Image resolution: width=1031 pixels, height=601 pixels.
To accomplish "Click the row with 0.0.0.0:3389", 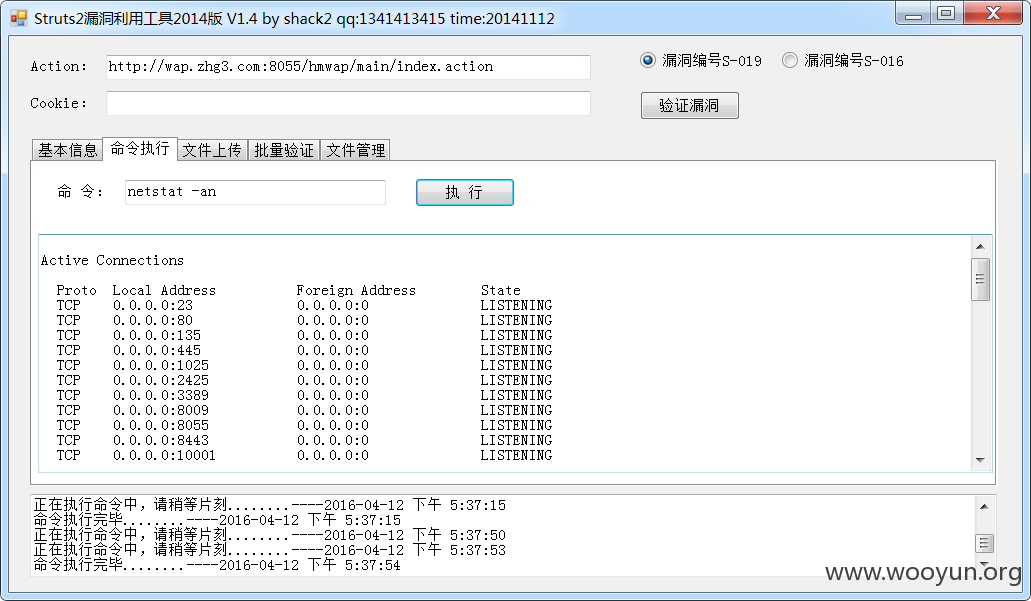I will [304, 395].
